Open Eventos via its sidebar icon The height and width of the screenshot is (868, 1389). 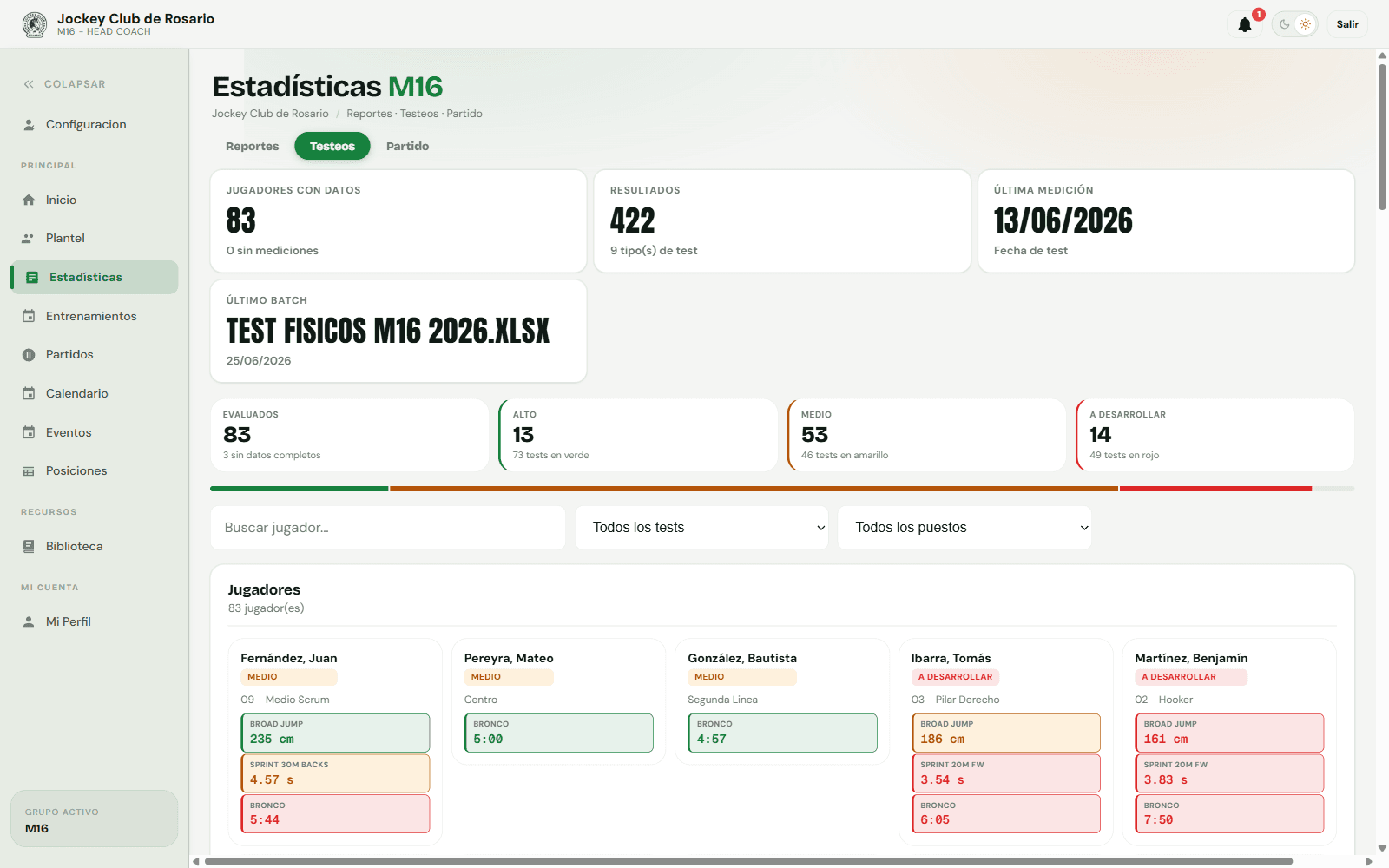tap(29, 432)
